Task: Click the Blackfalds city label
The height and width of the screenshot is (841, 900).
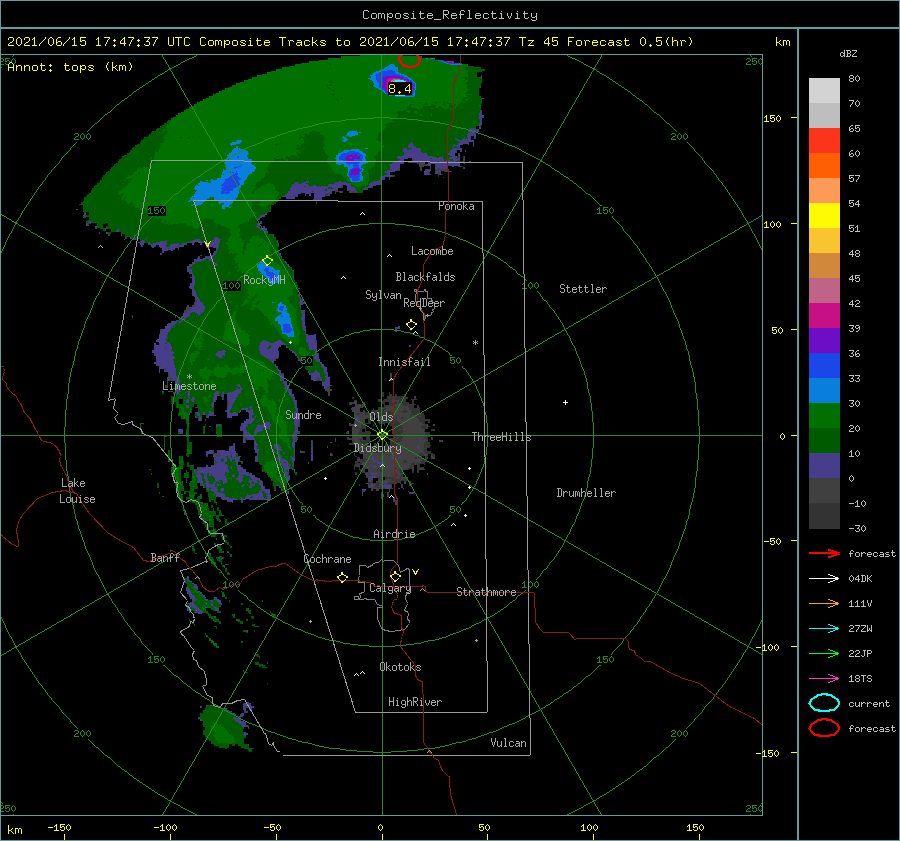Action: [425, 277]
